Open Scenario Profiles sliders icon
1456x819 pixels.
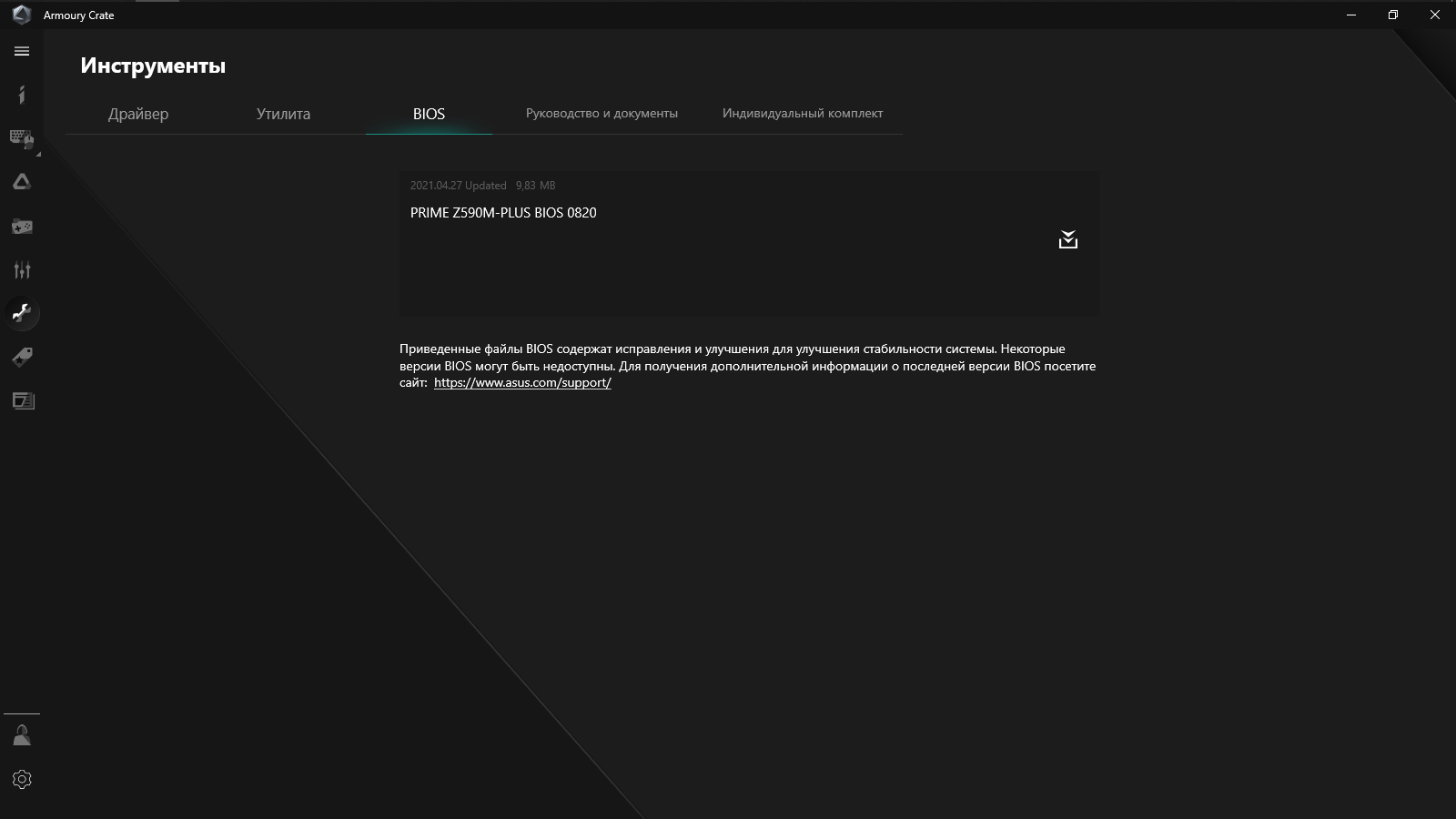coord(22,269)
